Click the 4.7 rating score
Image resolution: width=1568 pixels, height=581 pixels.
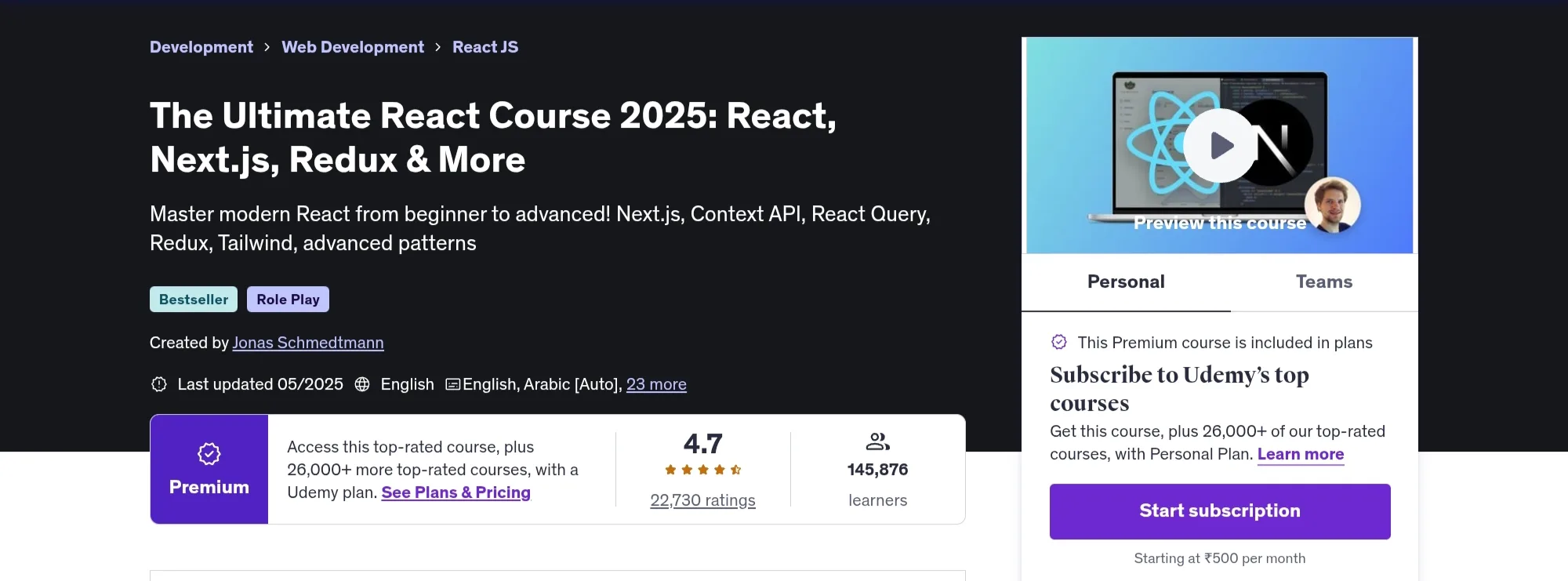click(x=702, y=444)
